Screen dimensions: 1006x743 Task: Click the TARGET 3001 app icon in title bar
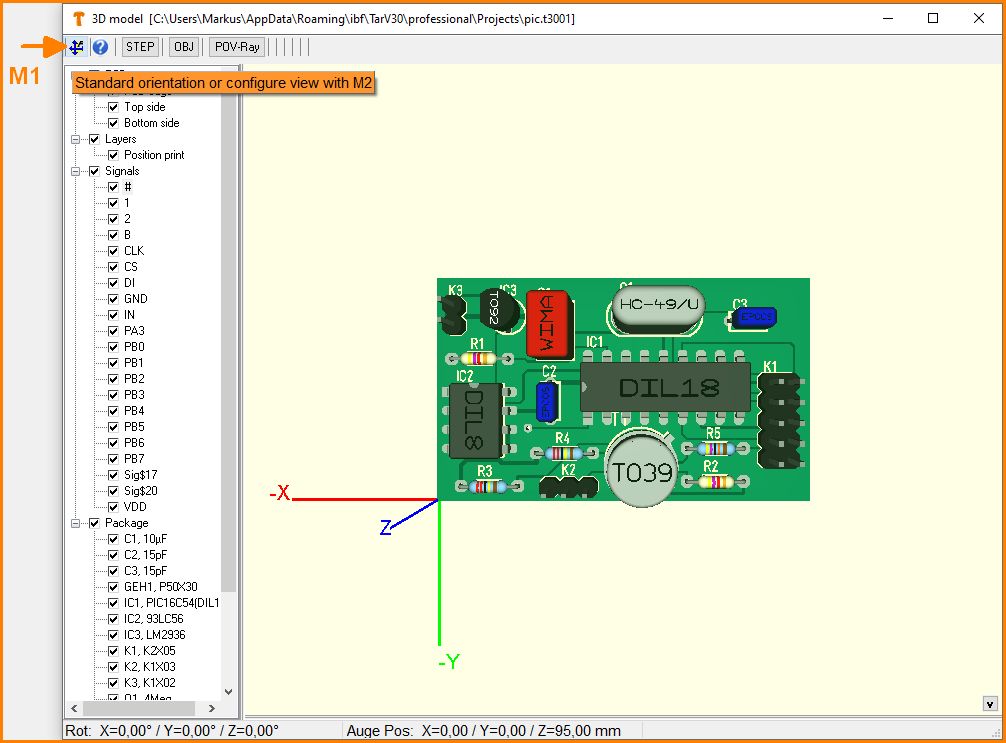coord(77,18)
